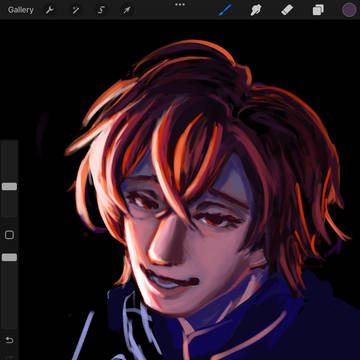Viewport: 360px width, 360px height.
Task: Open the Gallery view
Action: pos(21,10)
